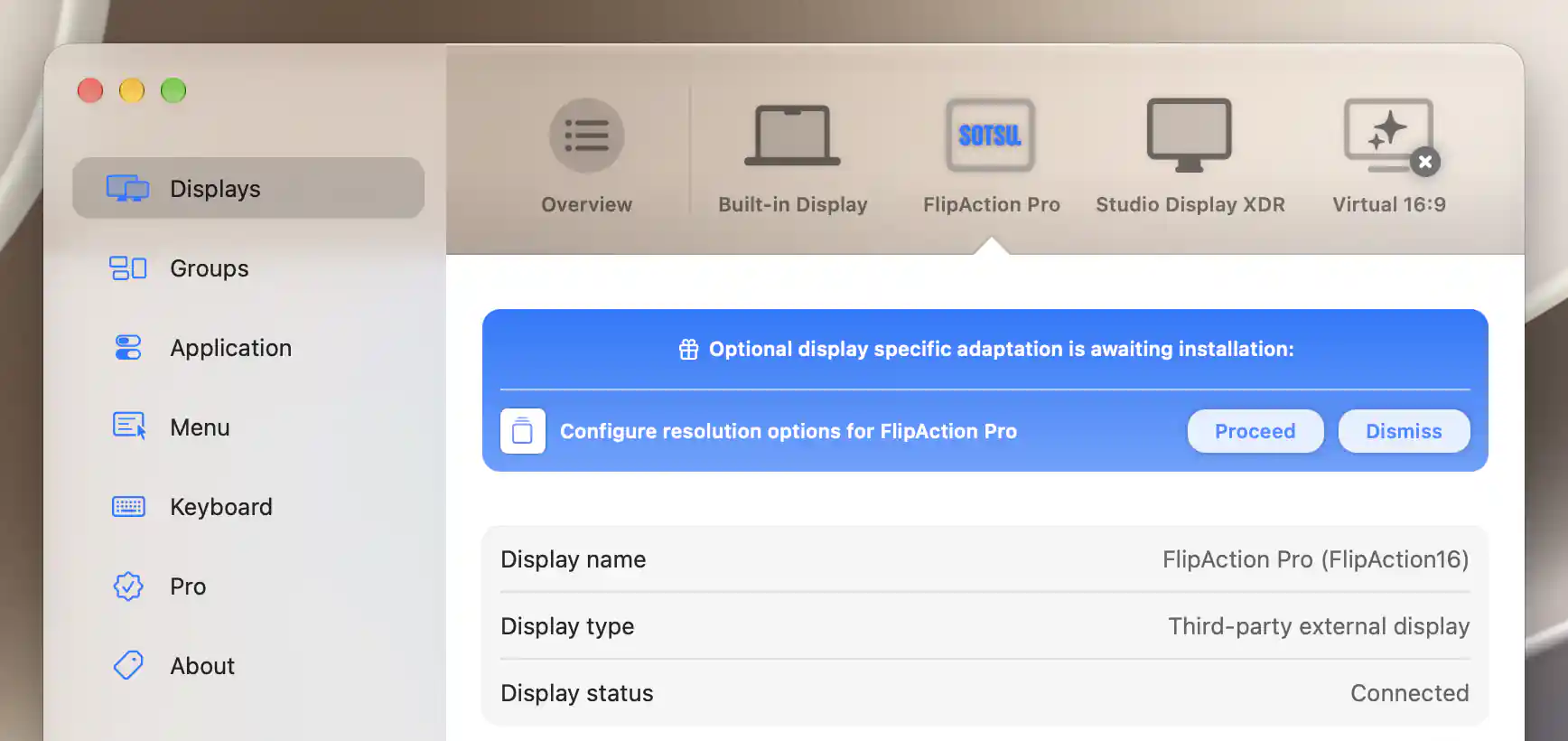
Task: Dismiss the optional adaptation banner
Action: (x=1404, y=431)
